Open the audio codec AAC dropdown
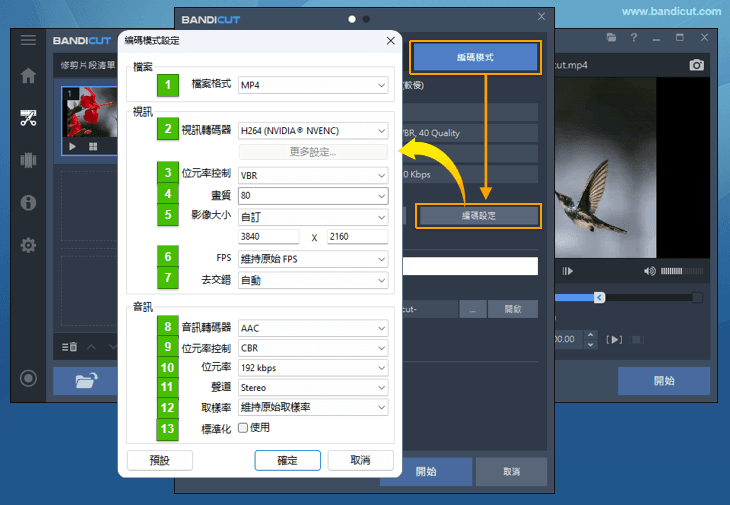The height and width of the screenshot is (505, 730). coord(313,328)
